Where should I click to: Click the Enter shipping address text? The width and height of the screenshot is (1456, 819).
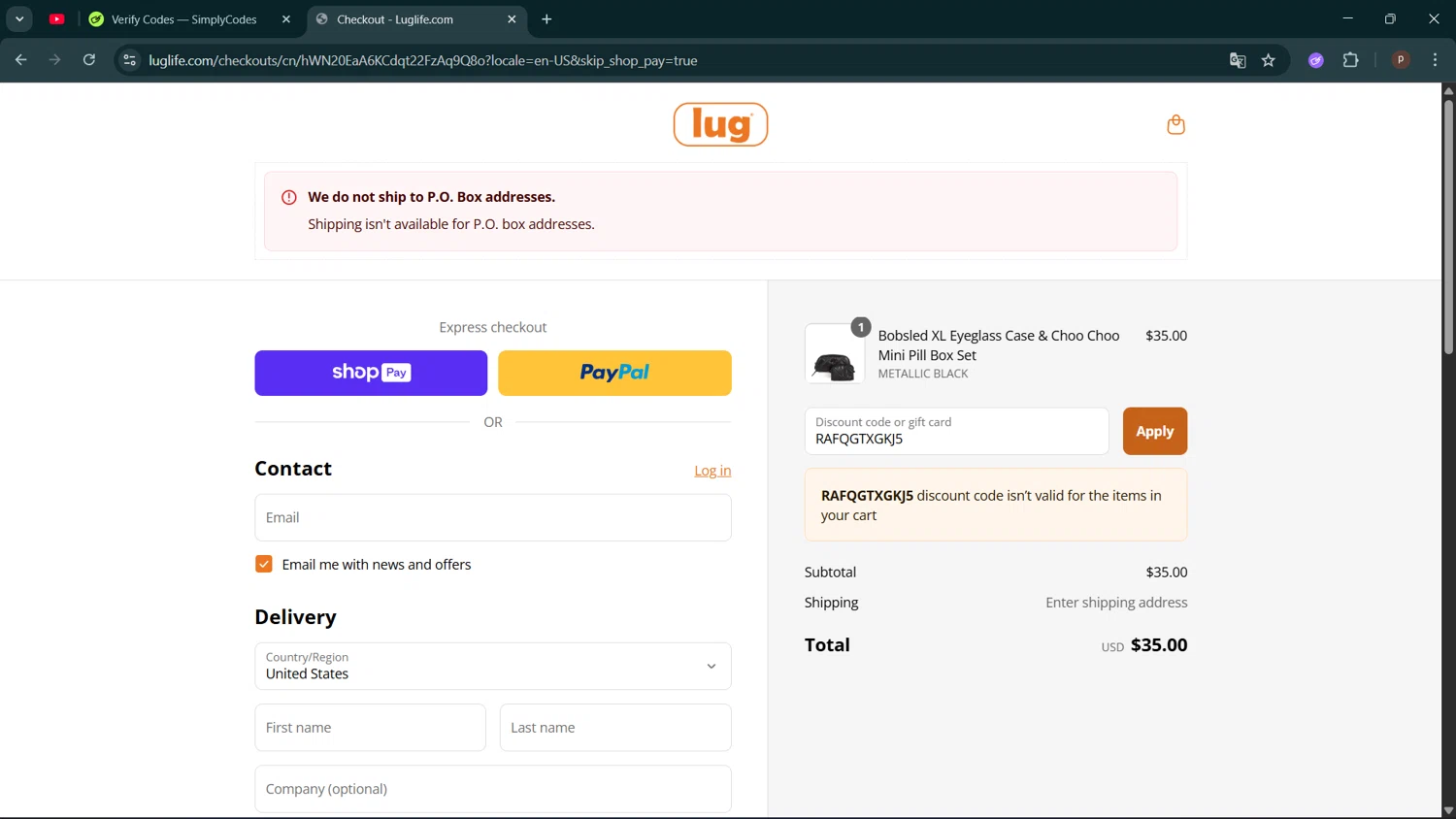1116,603
